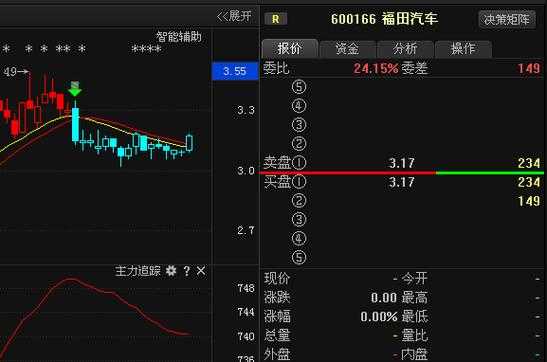Click the blue 3.55 price marker

(235, 71)
